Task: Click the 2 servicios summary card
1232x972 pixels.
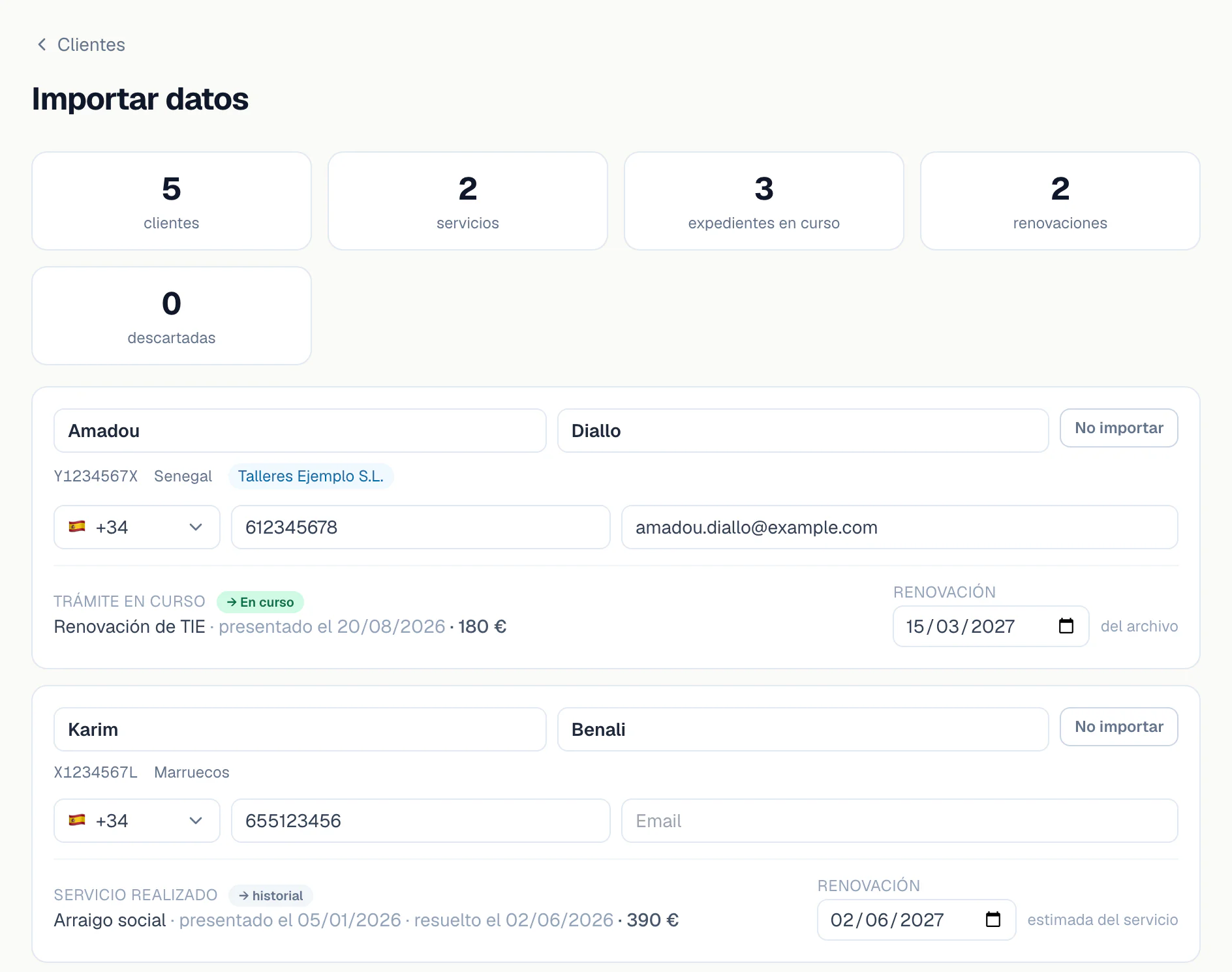Action: coord(468,201)
